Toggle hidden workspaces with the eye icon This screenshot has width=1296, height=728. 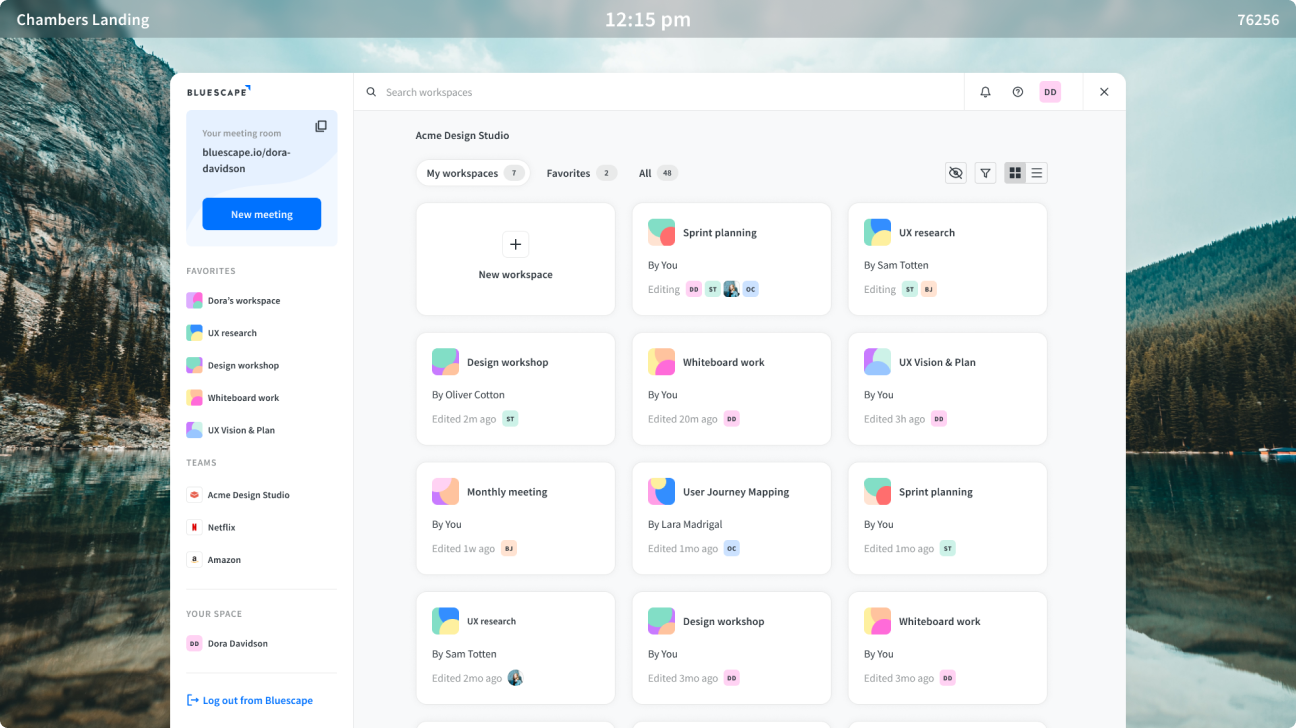(x=955, y=172)
